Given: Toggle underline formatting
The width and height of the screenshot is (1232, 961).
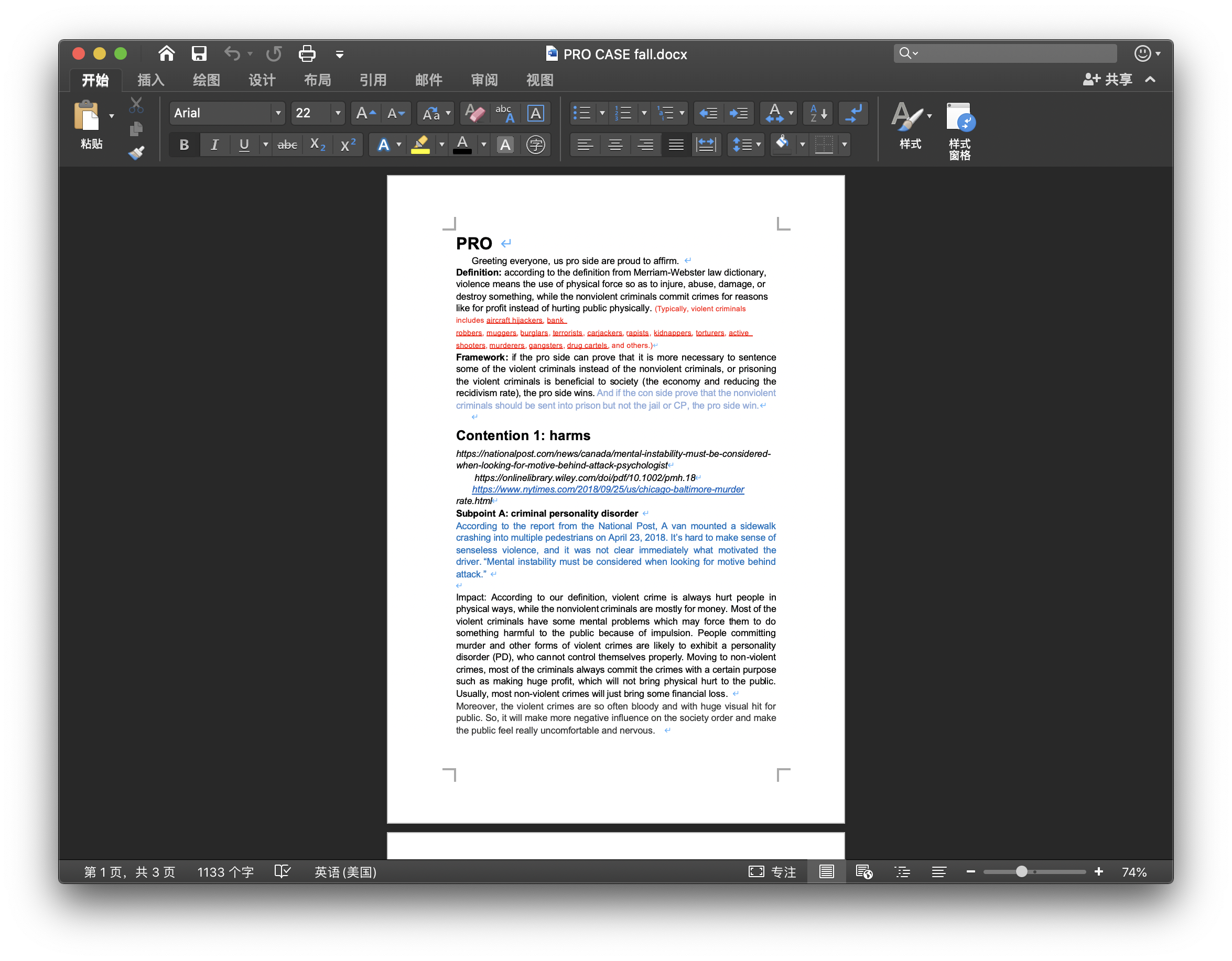Looking at the screenshot, I should point(244,145).
